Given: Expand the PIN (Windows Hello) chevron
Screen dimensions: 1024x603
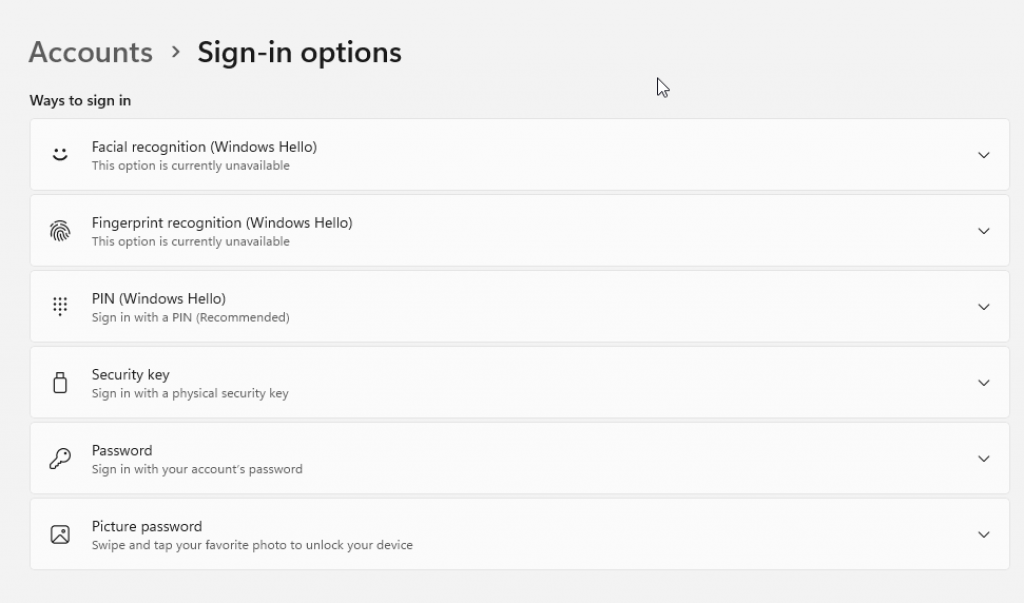Looking at the screenshot, I should pos(984,307).
